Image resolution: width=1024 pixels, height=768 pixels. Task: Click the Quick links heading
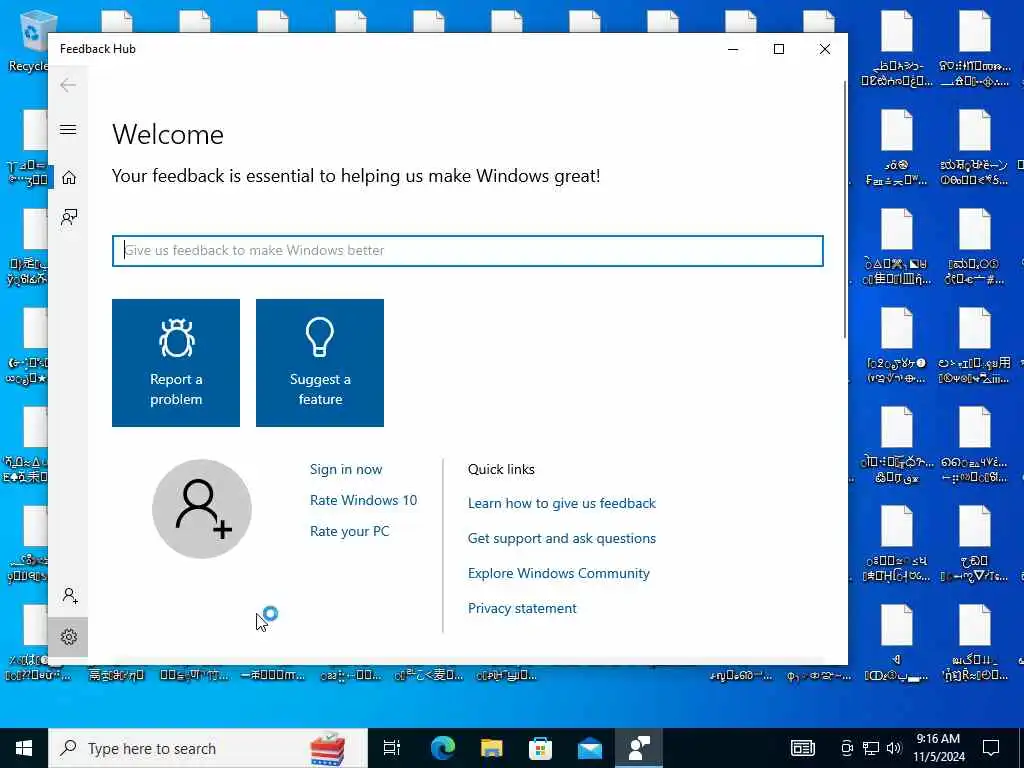(501, 469)
